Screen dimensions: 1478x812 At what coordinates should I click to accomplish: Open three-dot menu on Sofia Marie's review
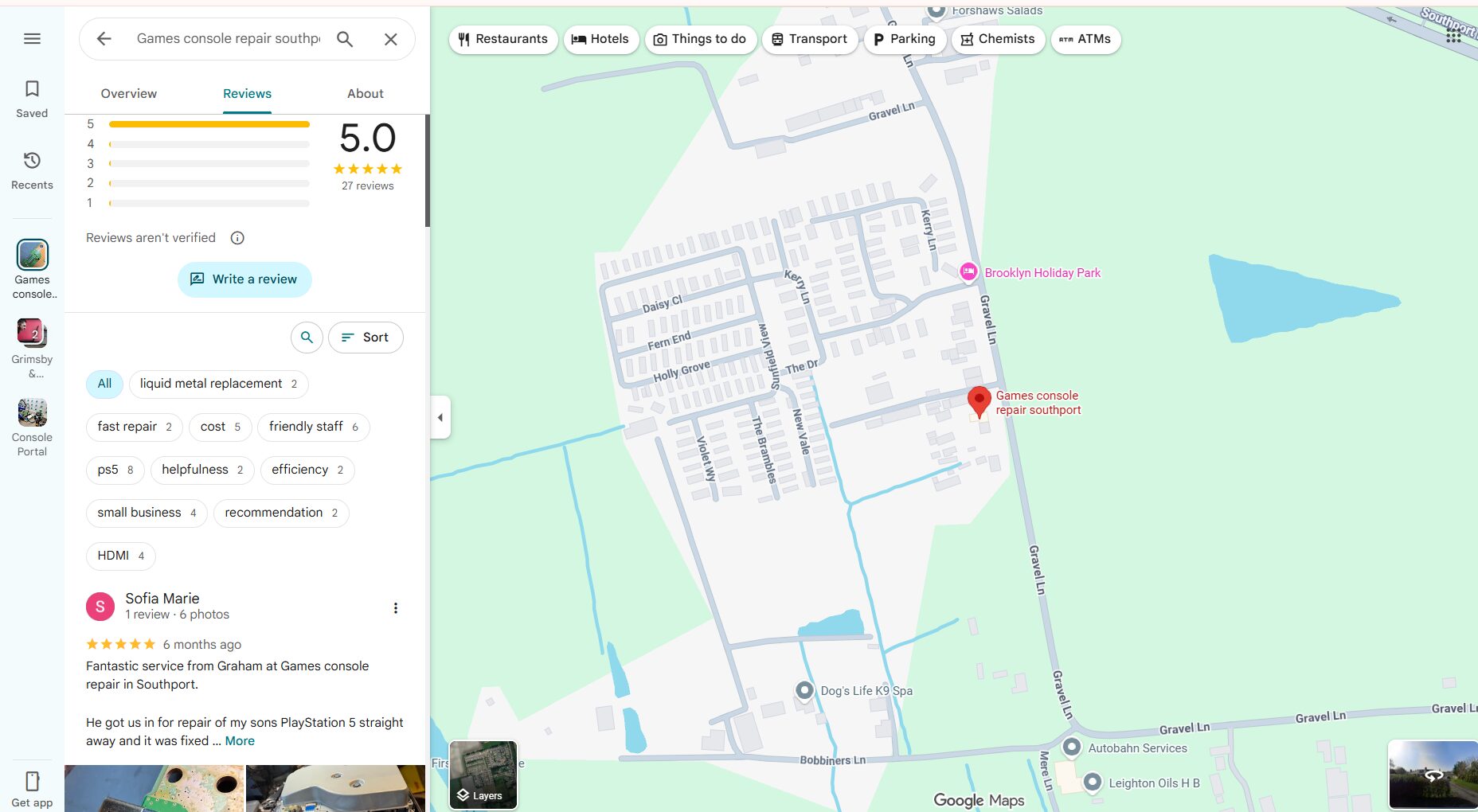tap(396, 608)
